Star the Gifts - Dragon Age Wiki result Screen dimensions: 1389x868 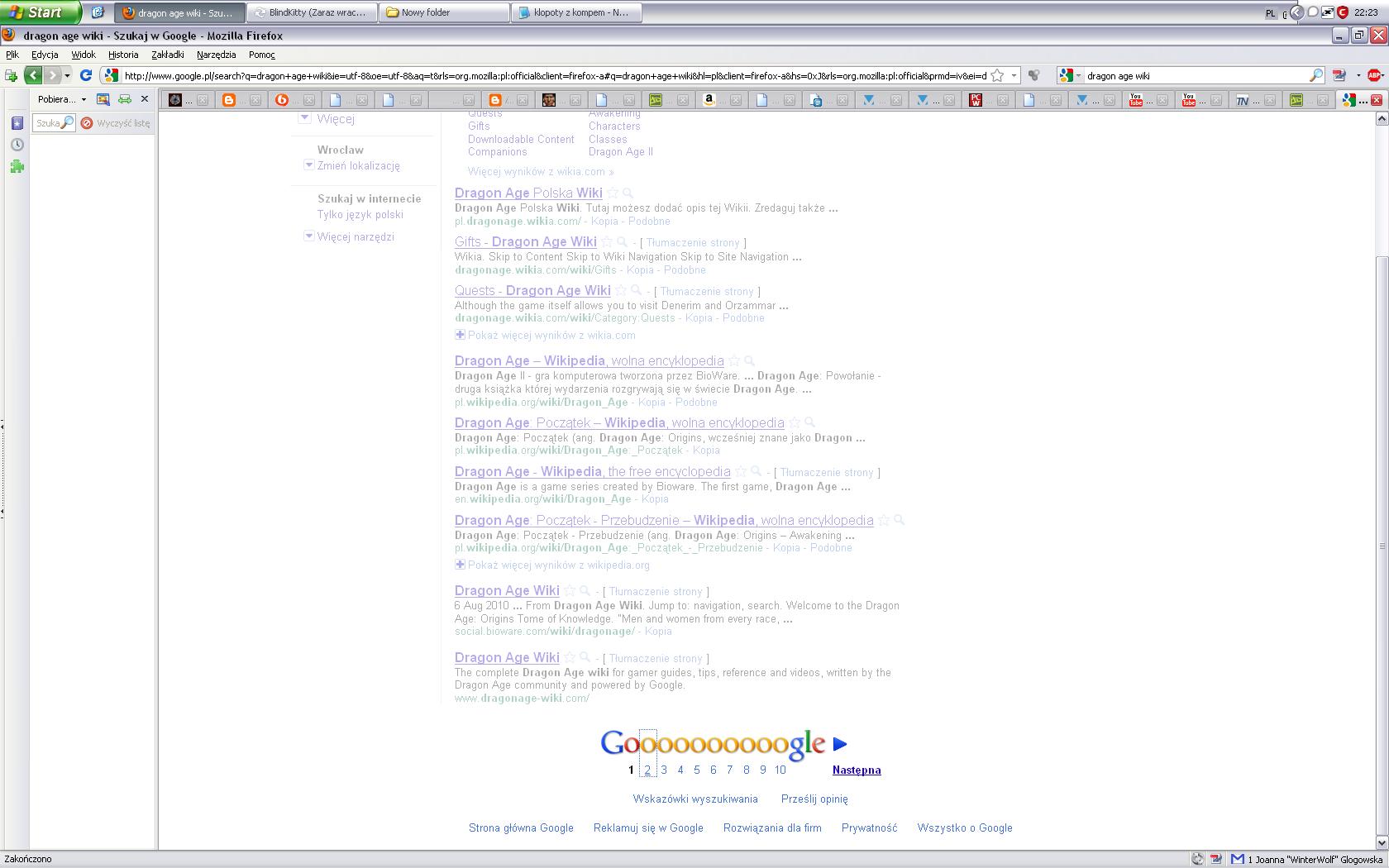point(608,242)
